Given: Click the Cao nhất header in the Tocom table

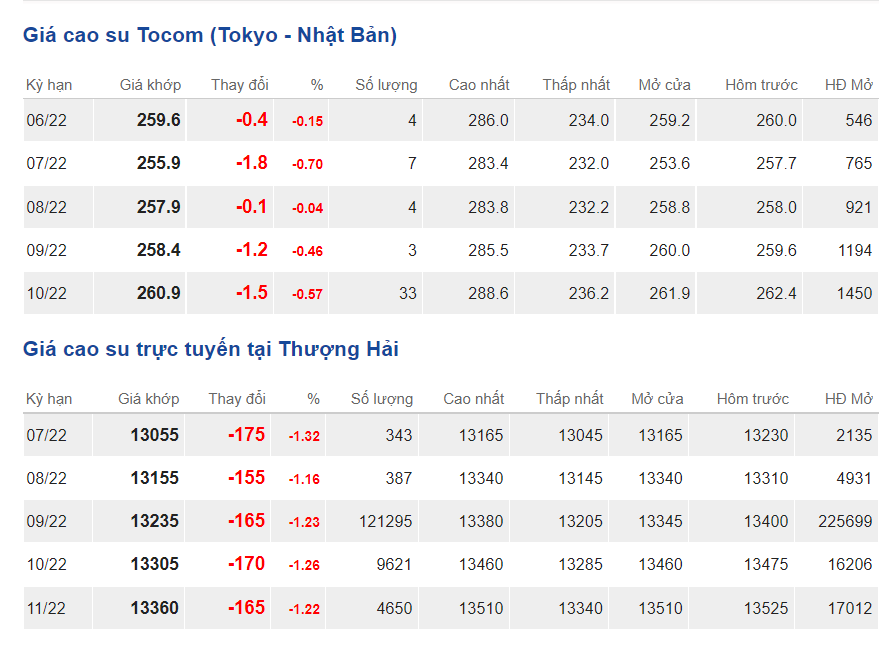Looking at the screenshot, I should [x=478, y=85].
